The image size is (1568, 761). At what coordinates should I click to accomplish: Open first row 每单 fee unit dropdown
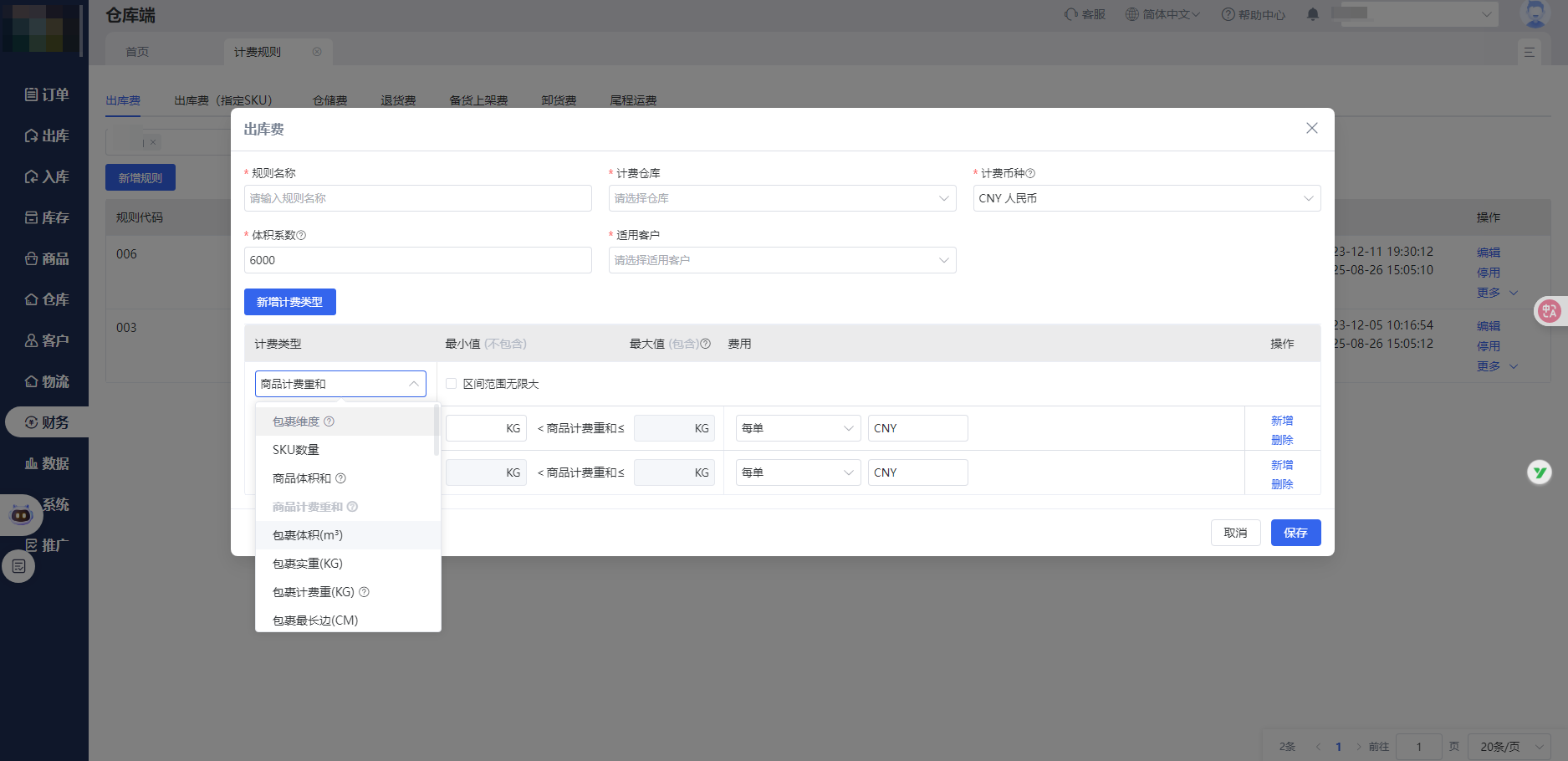coord(798,428)
